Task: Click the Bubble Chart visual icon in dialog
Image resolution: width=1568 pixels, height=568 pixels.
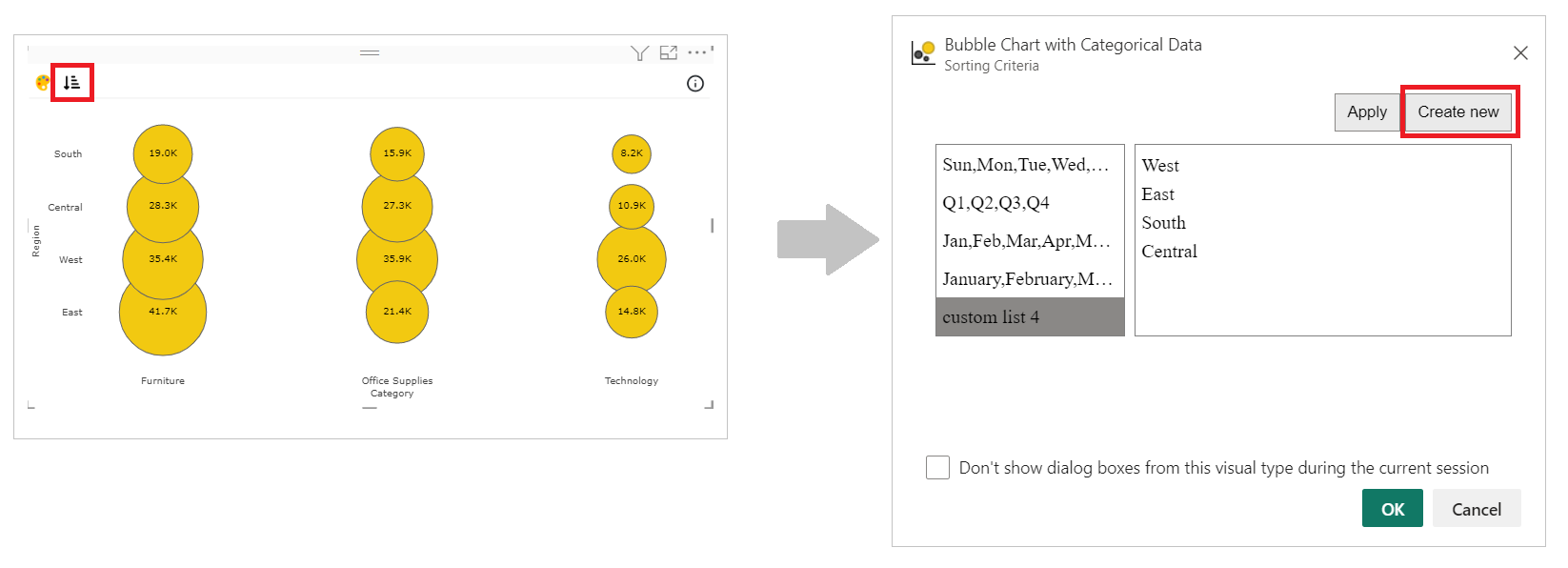Action: click(923, 52)
